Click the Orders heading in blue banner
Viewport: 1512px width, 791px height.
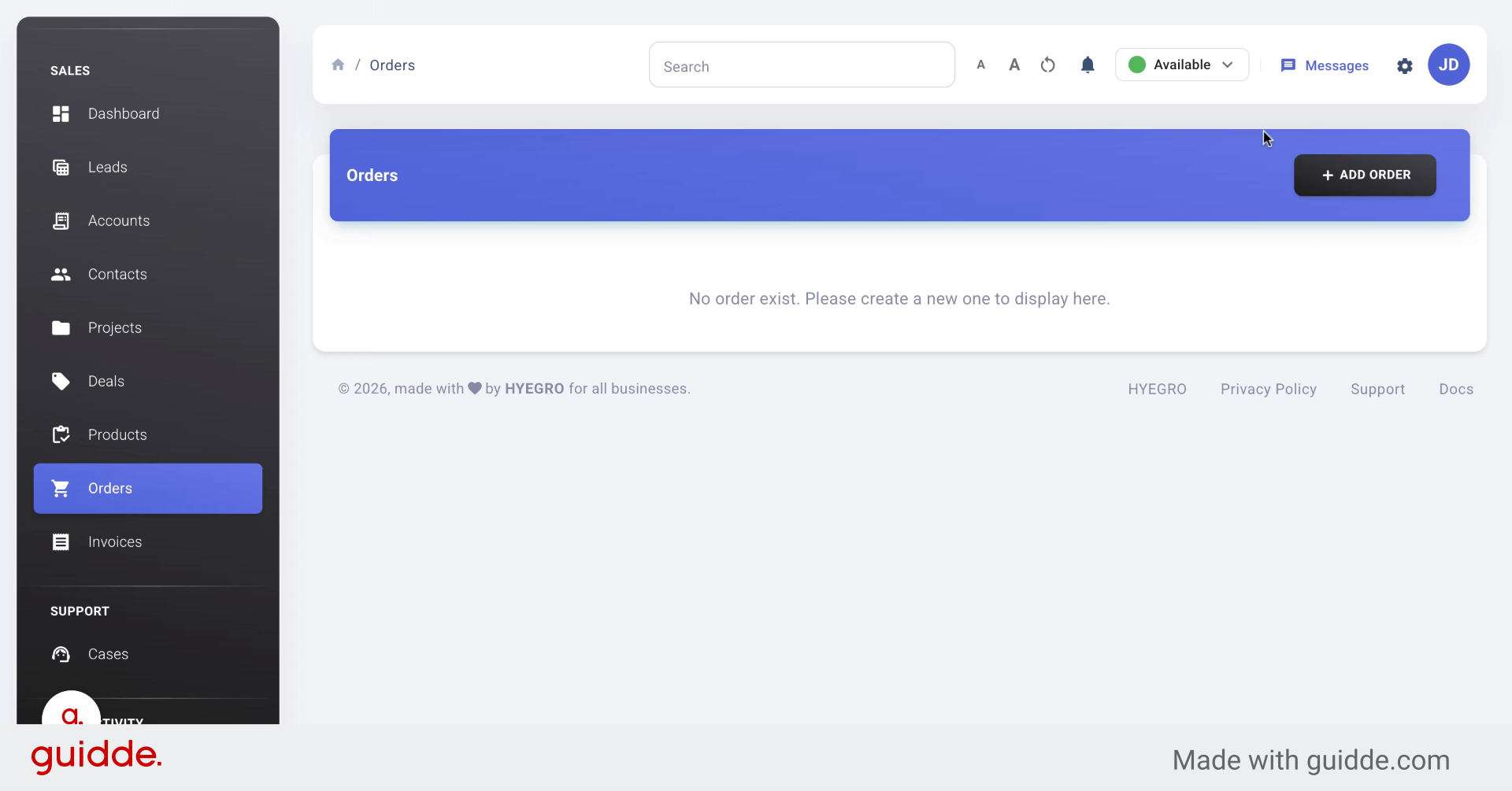point(372,176)
